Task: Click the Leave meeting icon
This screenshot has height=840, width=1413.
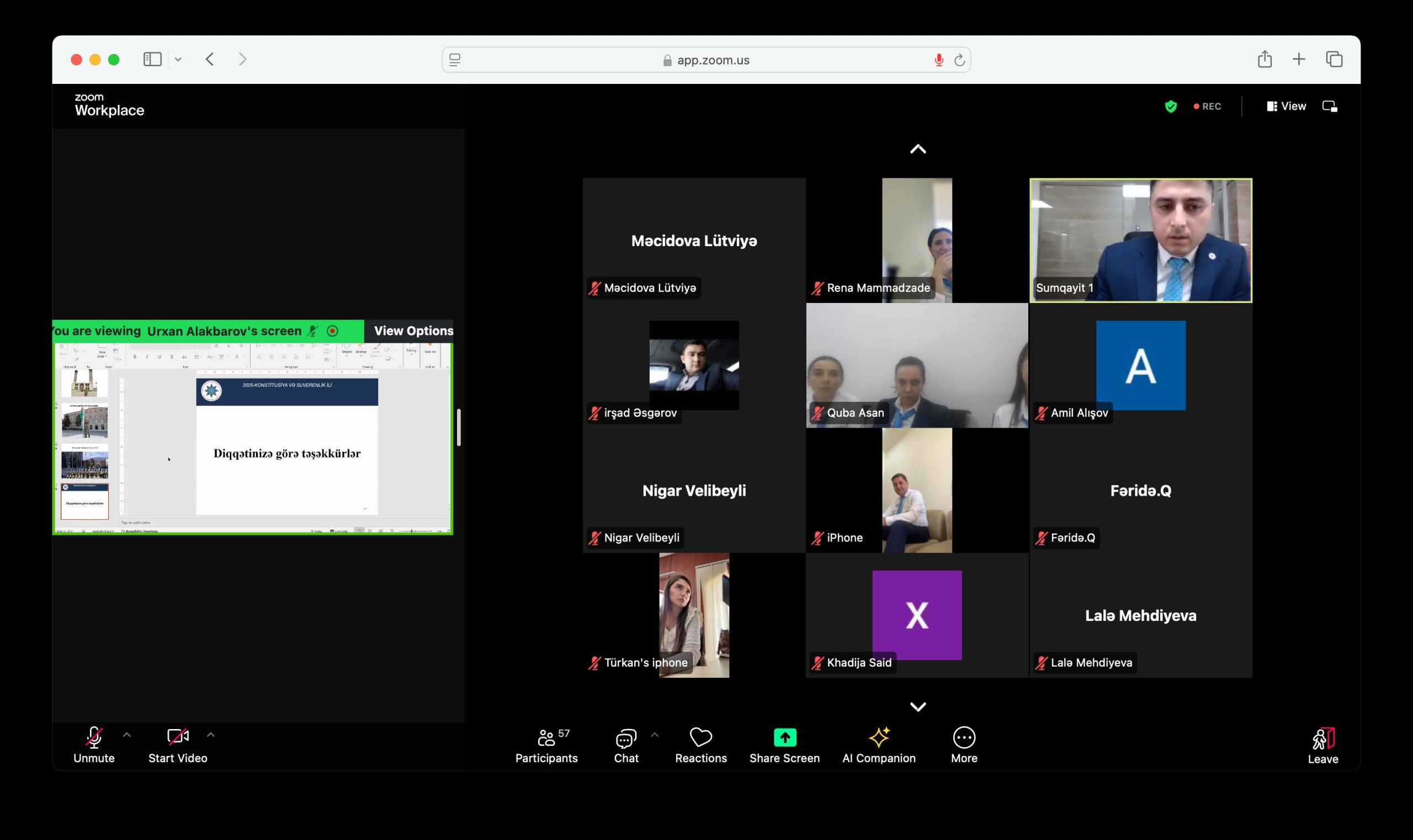Action: point(1322,738)
